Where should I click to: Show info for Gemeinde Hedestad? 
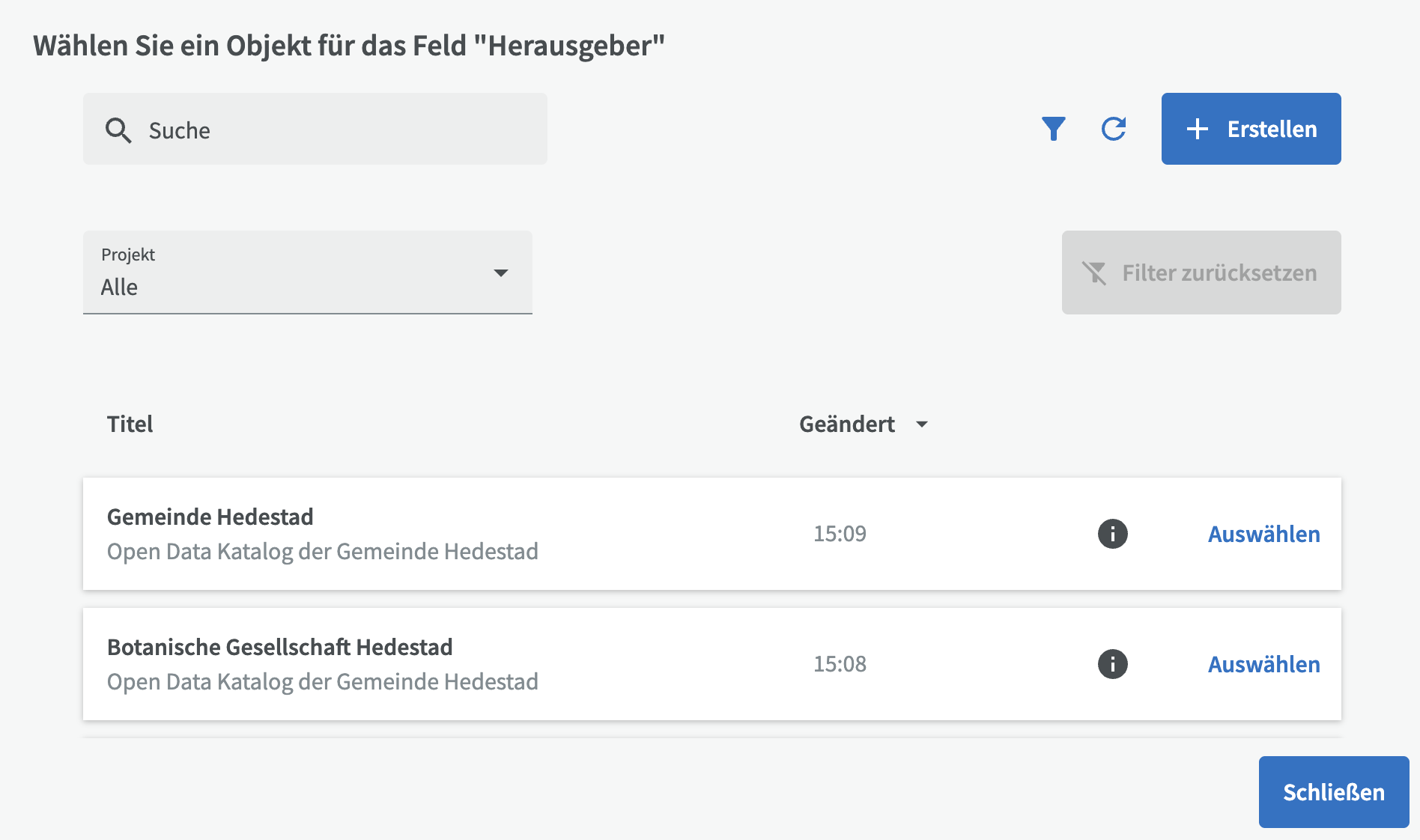pyautogui.click(x=1112, y=534)
